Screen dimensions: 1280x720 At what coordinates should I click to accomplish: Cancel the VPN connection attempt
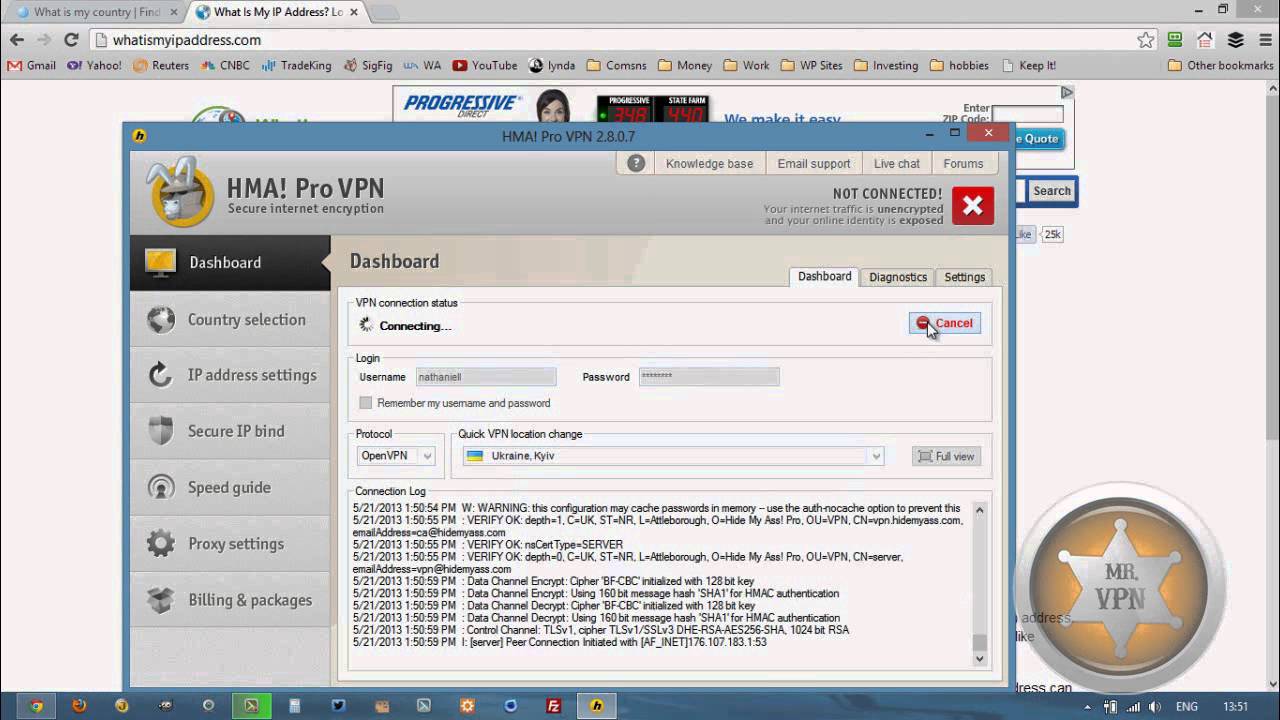pyautogui.click(x=945, y=323)
